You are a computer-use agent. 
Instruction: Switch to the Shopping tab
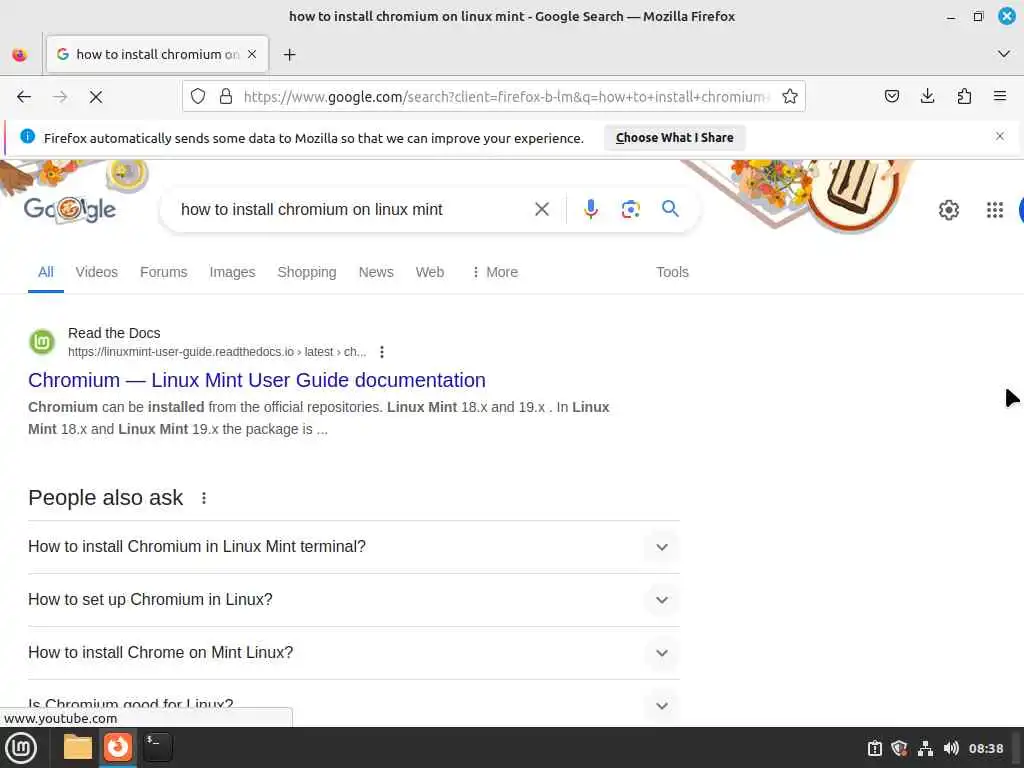307,272
